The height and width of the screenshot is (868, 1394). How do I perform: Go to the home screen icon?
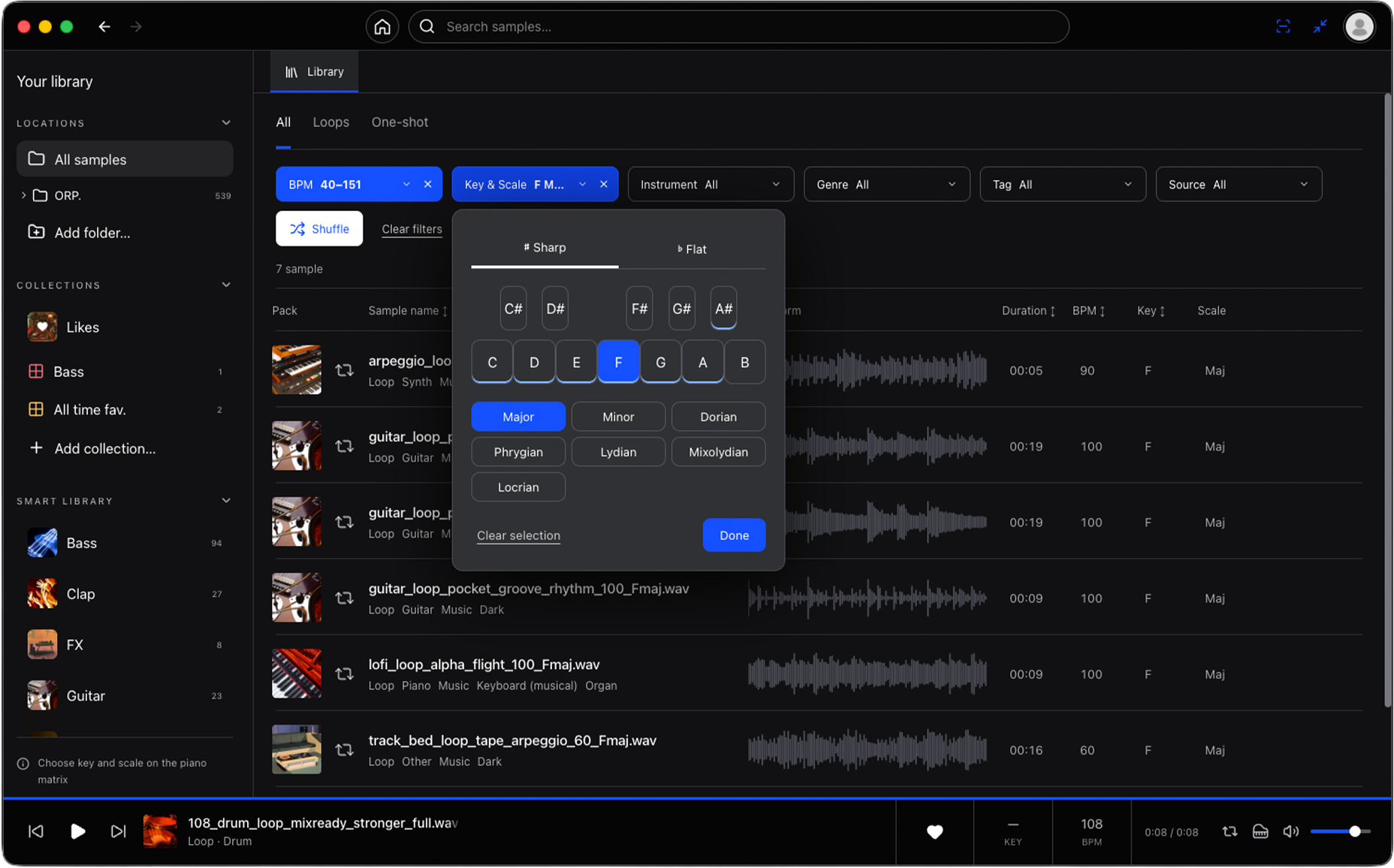pyautogui.click(x=382, y=27)
